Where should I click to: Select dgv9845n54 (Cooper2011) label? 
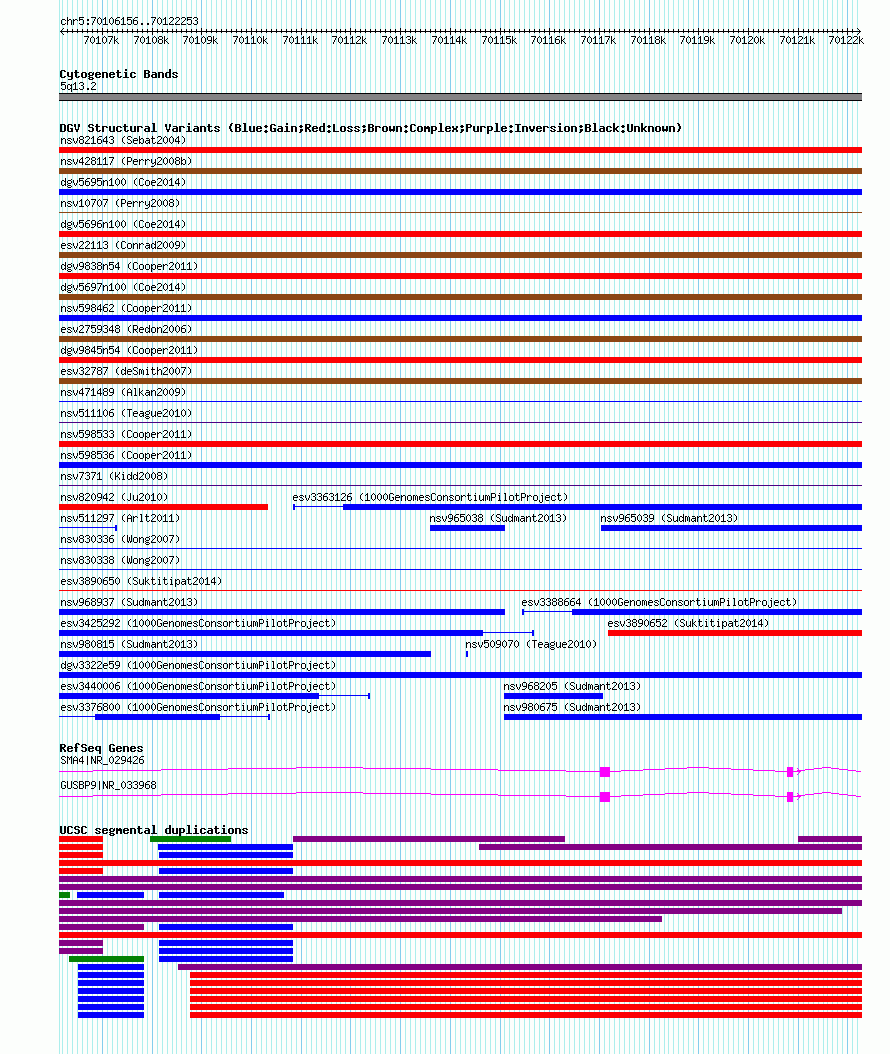tap(129, 350)
